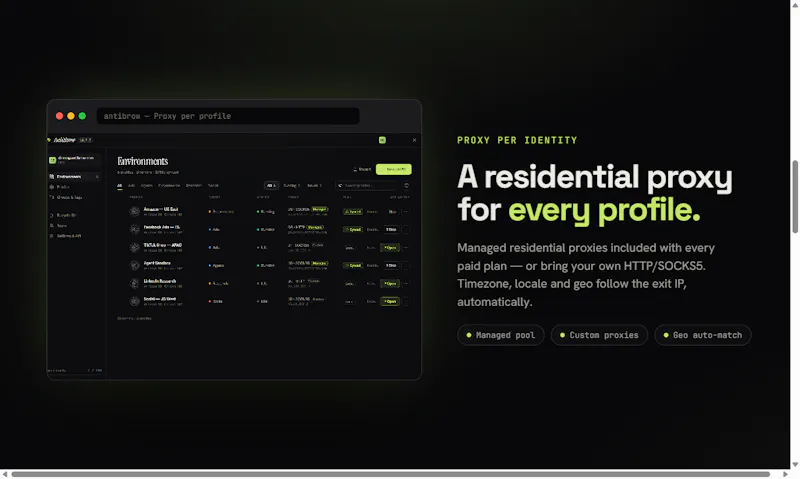
Task: Click the vertical scrollbar down arrow
Action: [x=795, y=464]
